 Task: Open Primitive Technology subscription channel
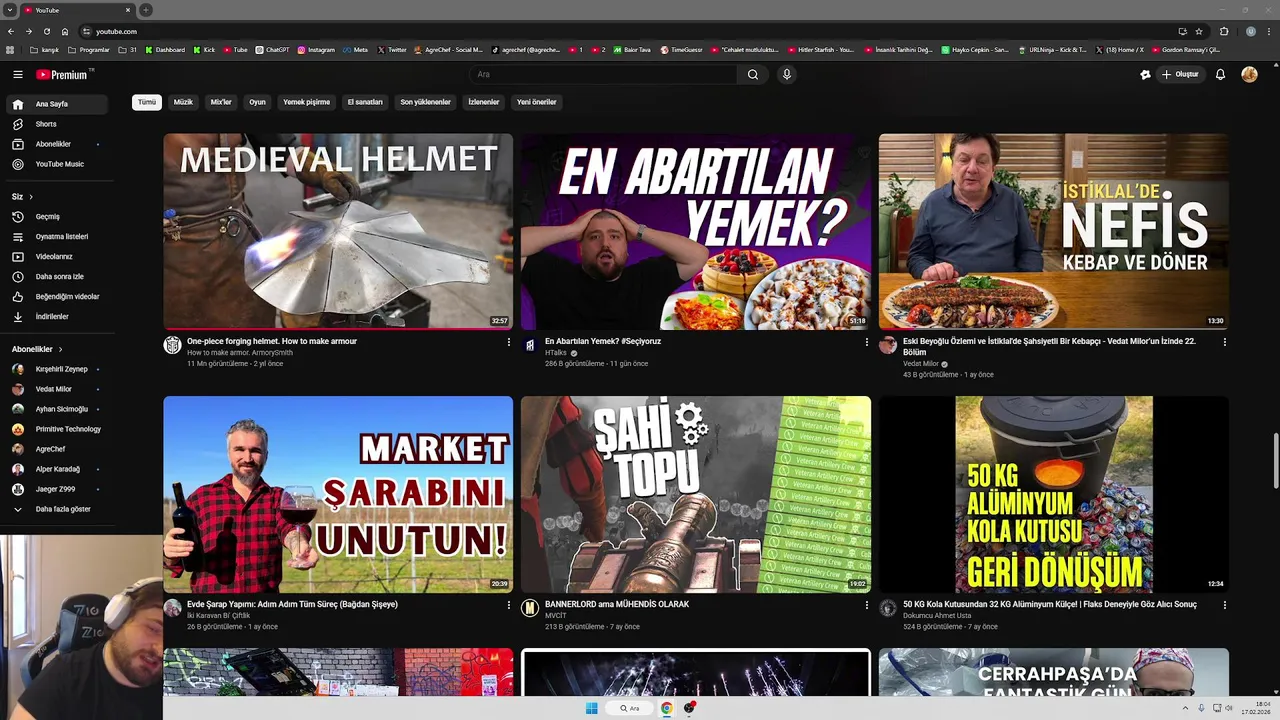56,429
